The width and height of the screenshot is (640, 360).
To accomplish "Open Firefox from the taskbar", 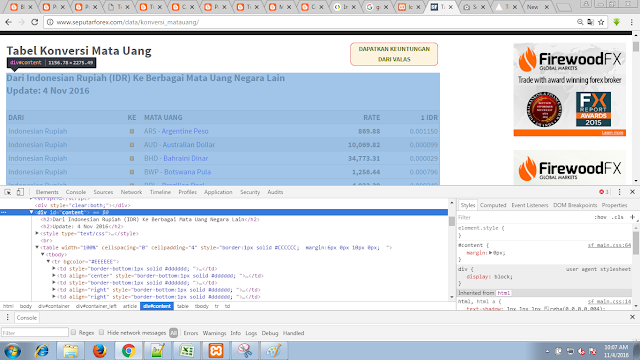I will click(x=100, y=351).
